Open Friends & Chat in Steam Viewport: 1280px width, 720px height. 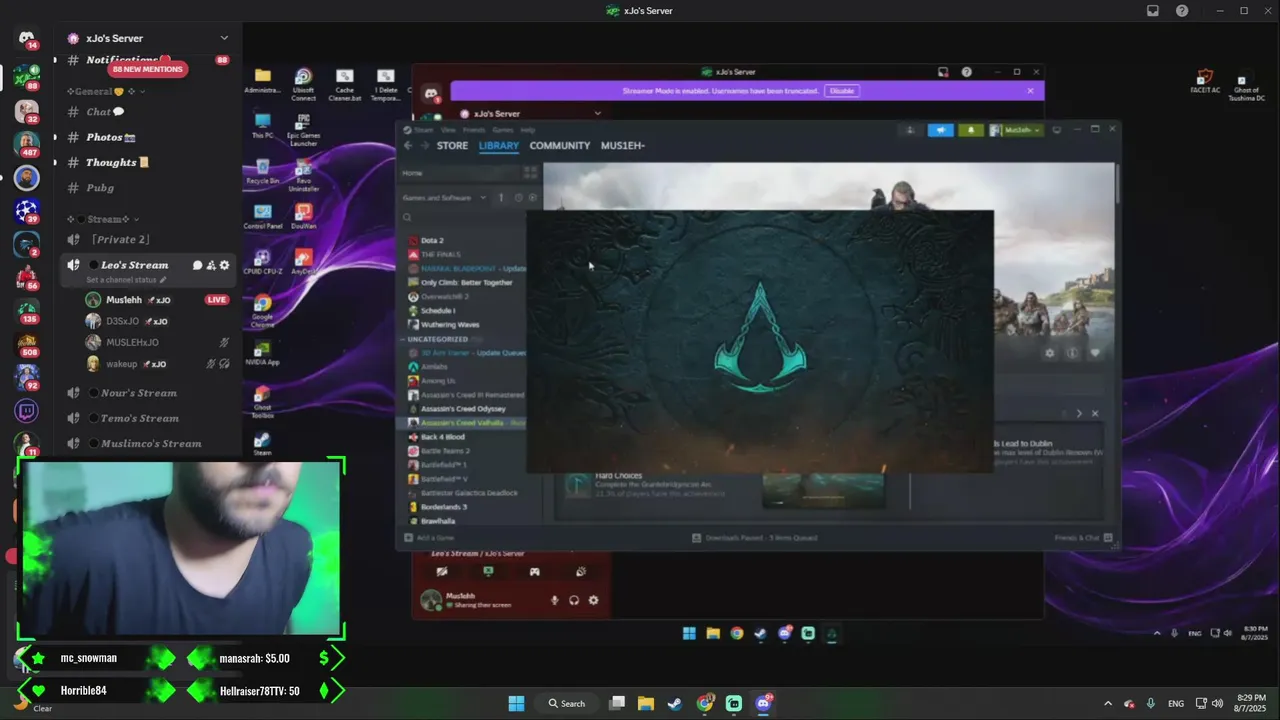click(1083, 538)
